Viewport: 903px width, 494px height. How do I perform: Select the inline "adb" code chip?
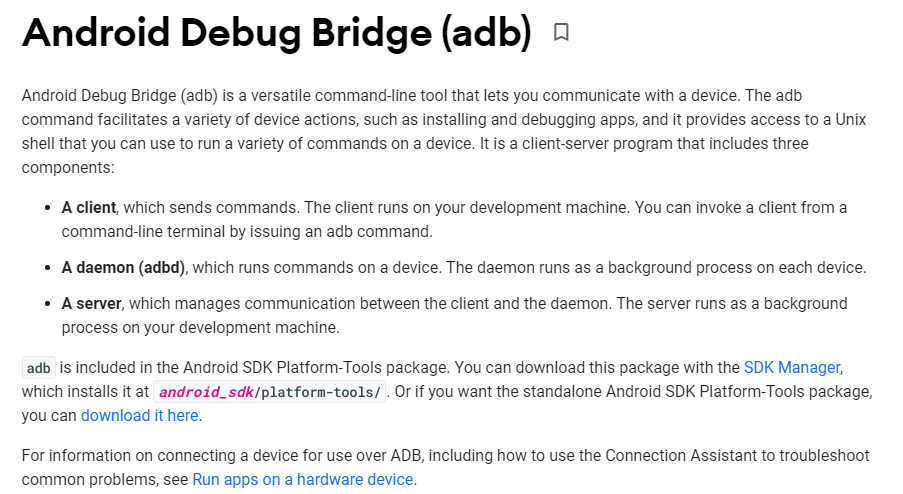pos(39,367)
